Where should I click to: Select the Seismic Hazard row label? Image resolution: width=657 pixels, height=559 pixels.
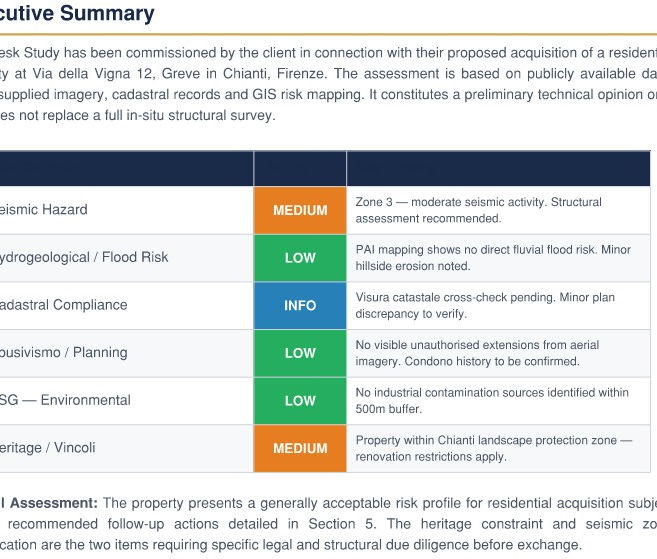click(44, 210)
